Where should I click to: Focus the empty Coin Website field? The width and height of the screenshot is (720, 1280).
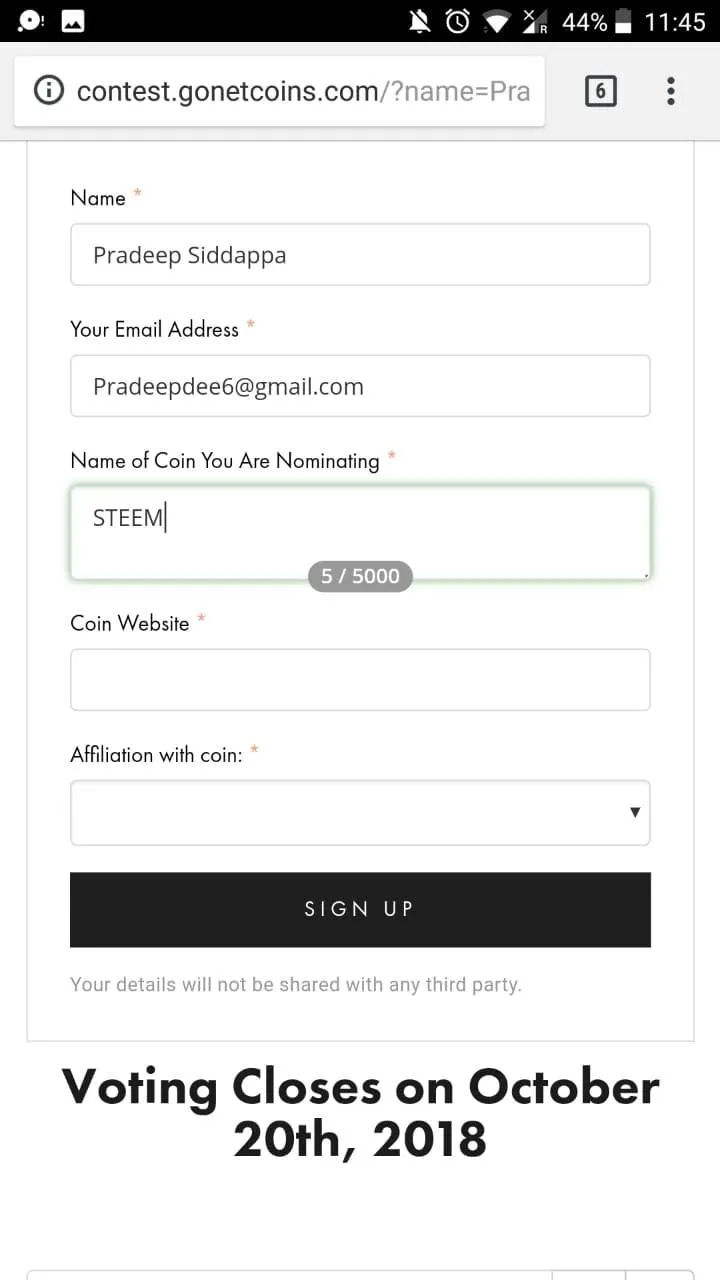click(x=360, y=680)
